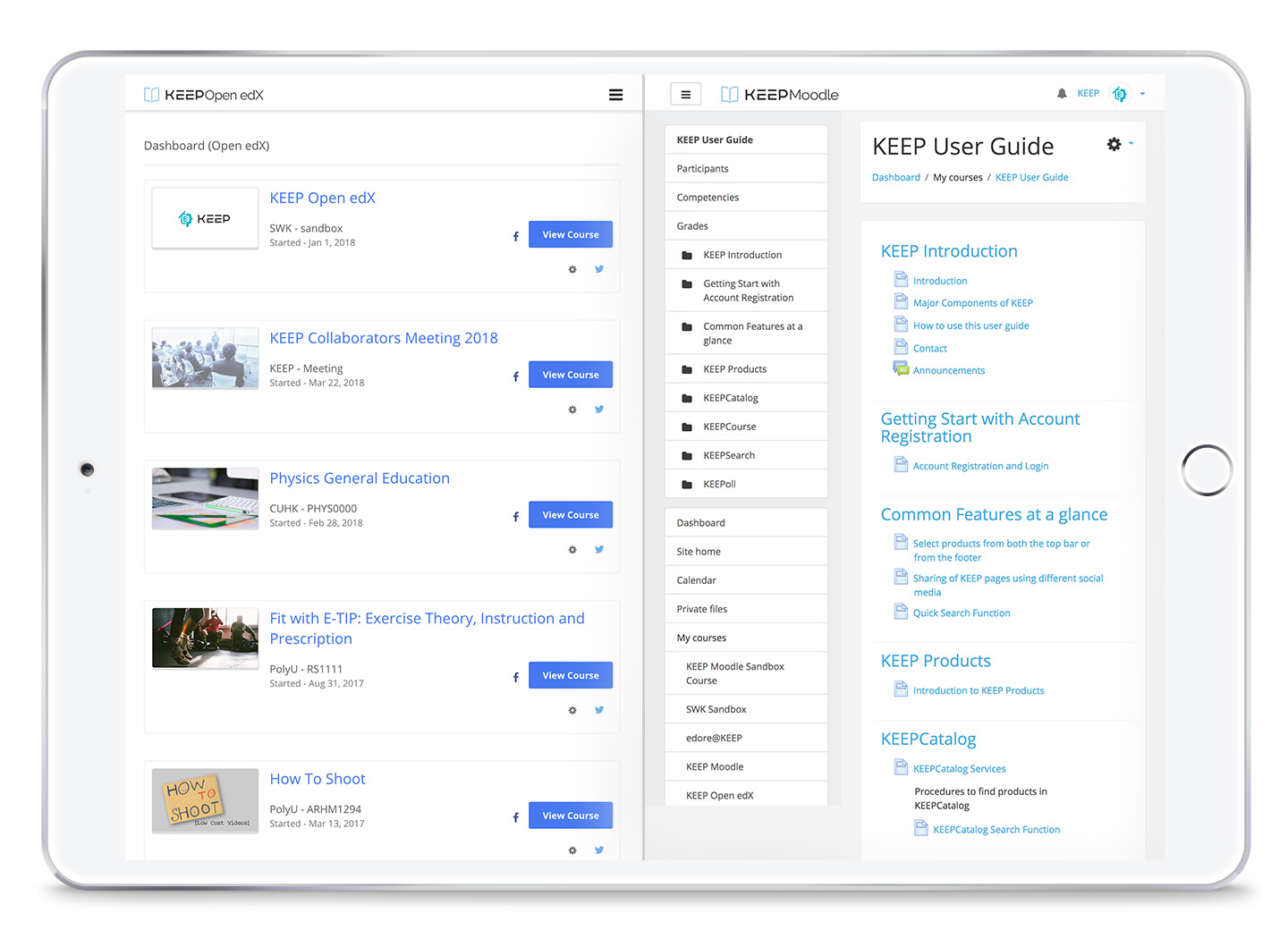The image size is (1288, 930).
Task: Open gear settings for KEEP Collaborators Meeting
Action: pos(572,410)
